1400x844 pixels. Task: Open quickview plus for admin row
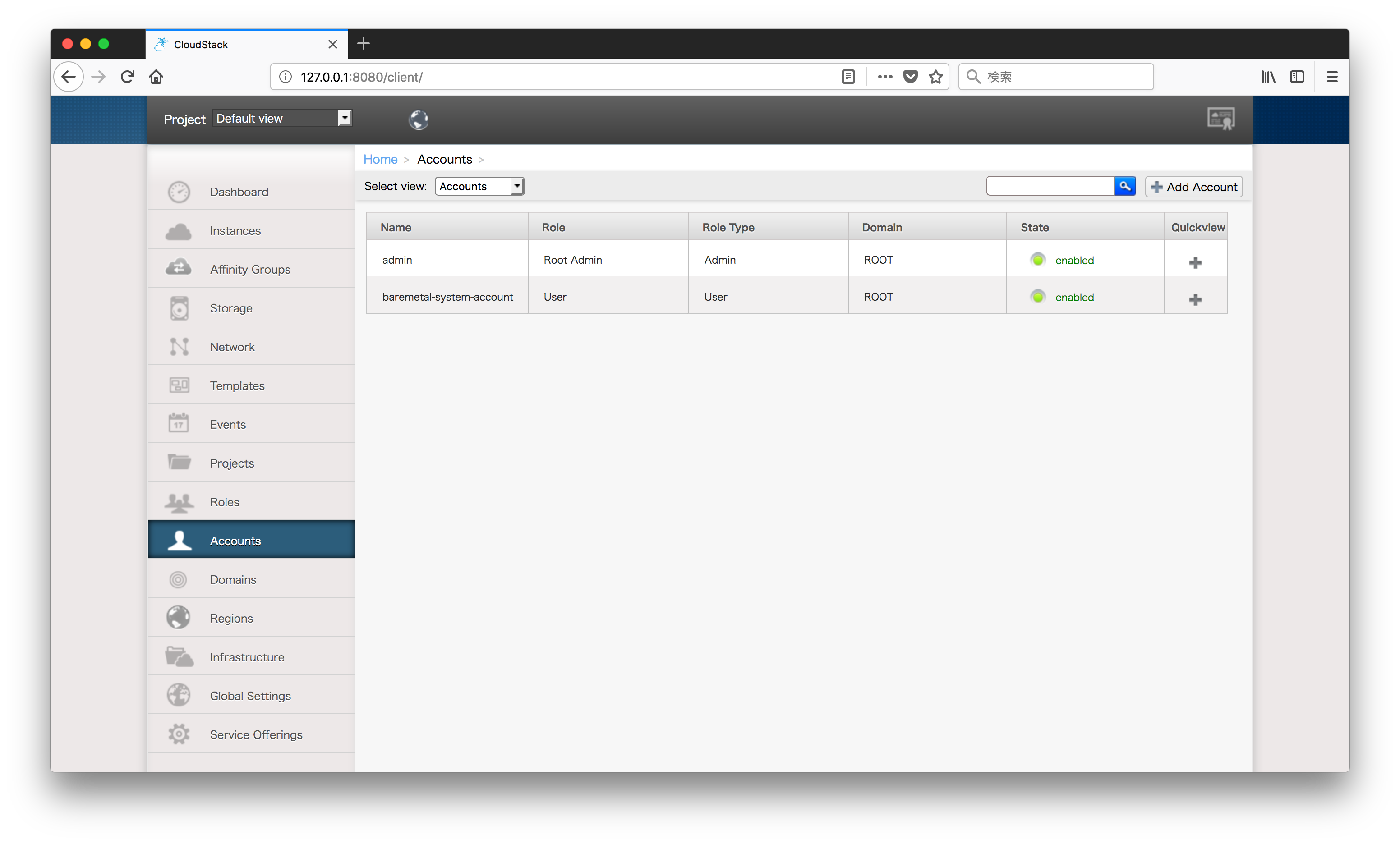pyautogui.click(x=1195, y=262)
